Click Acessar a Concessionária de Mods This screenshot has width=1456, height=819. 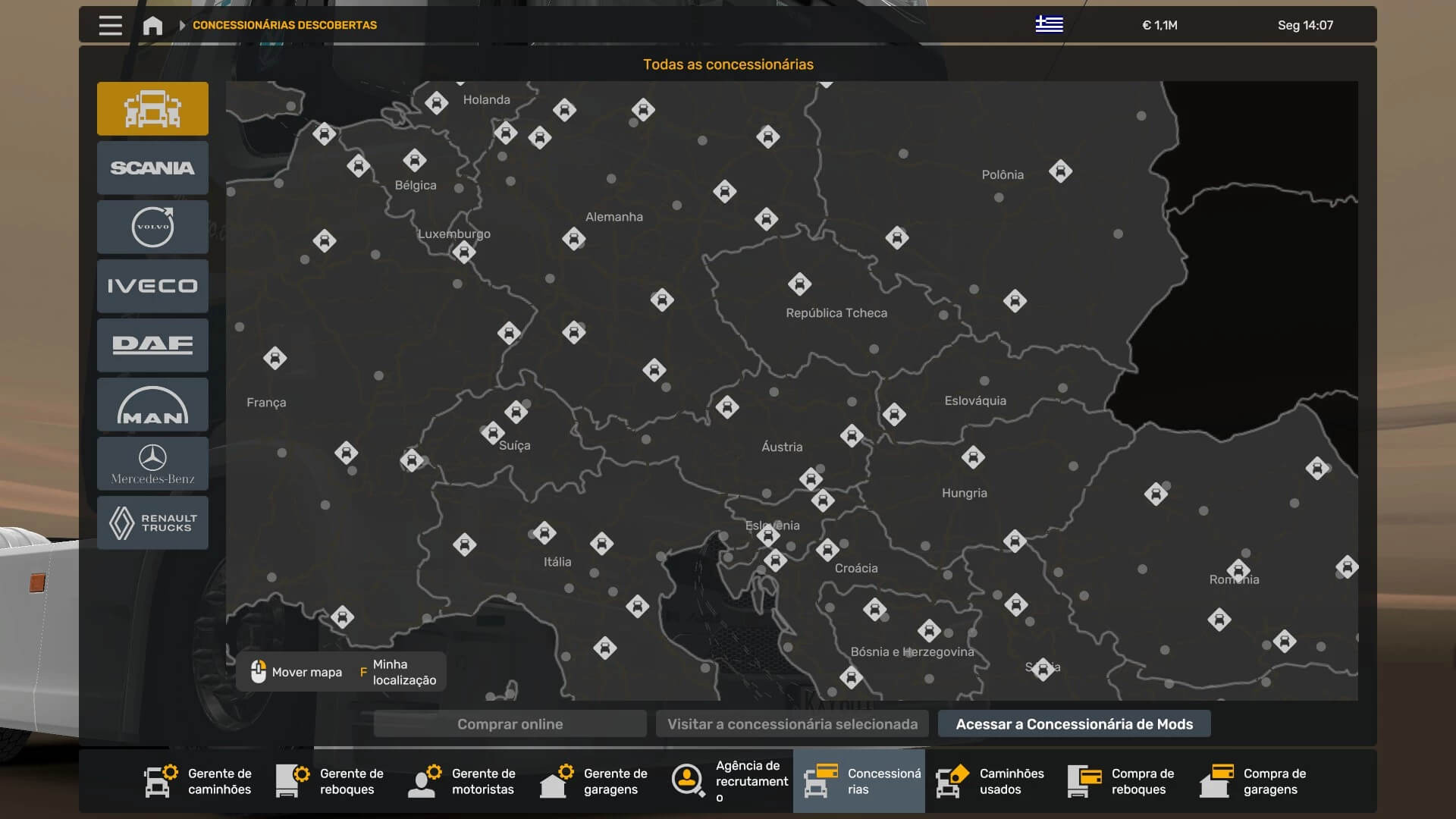[1074, 724]
